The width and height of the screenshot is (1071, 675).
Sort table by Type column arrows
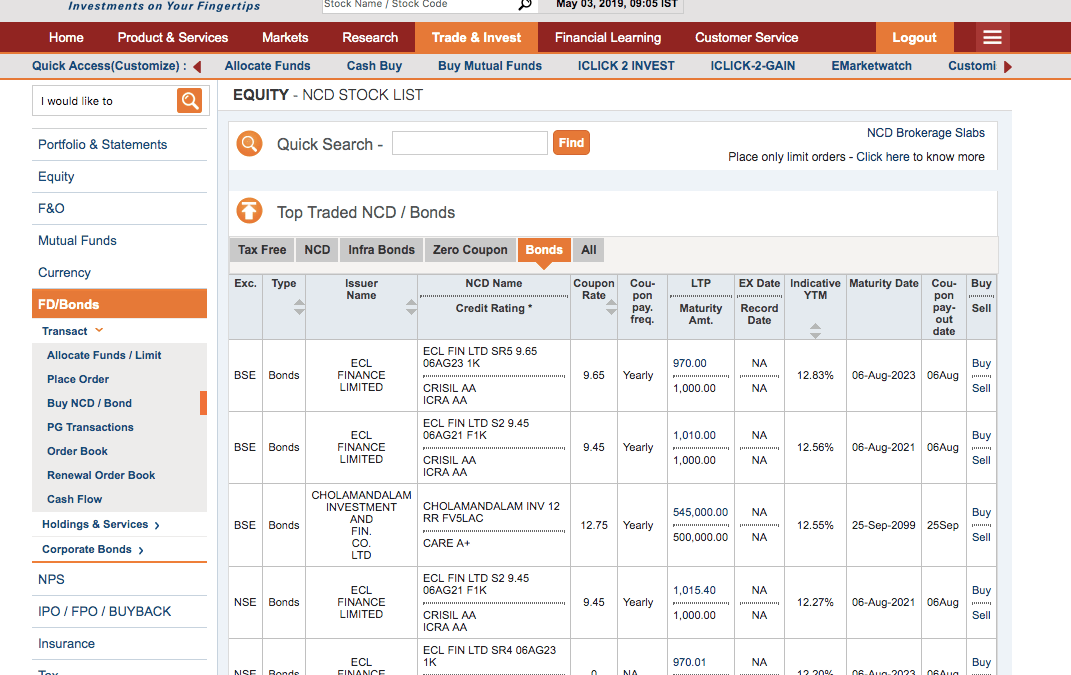[299, 307]
